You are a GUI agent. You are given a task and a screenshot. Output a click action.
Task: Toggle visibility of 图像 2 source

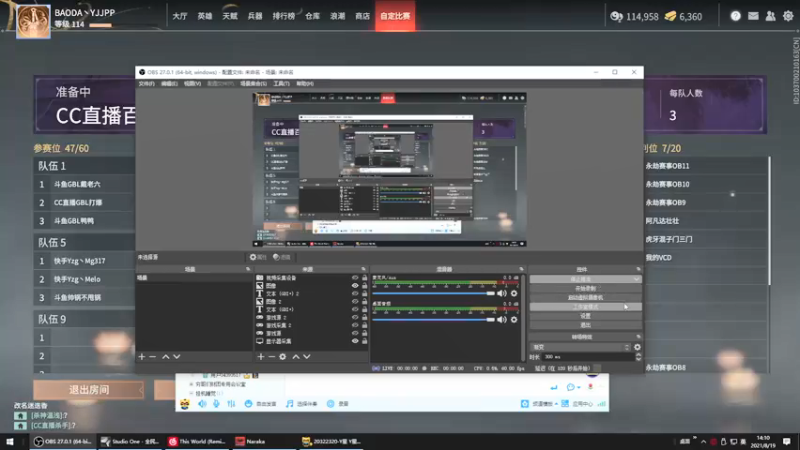355,302
